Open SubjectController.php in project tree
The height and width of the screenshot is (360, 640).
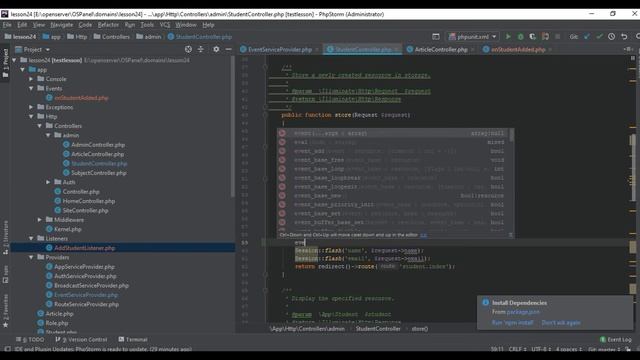99,173
